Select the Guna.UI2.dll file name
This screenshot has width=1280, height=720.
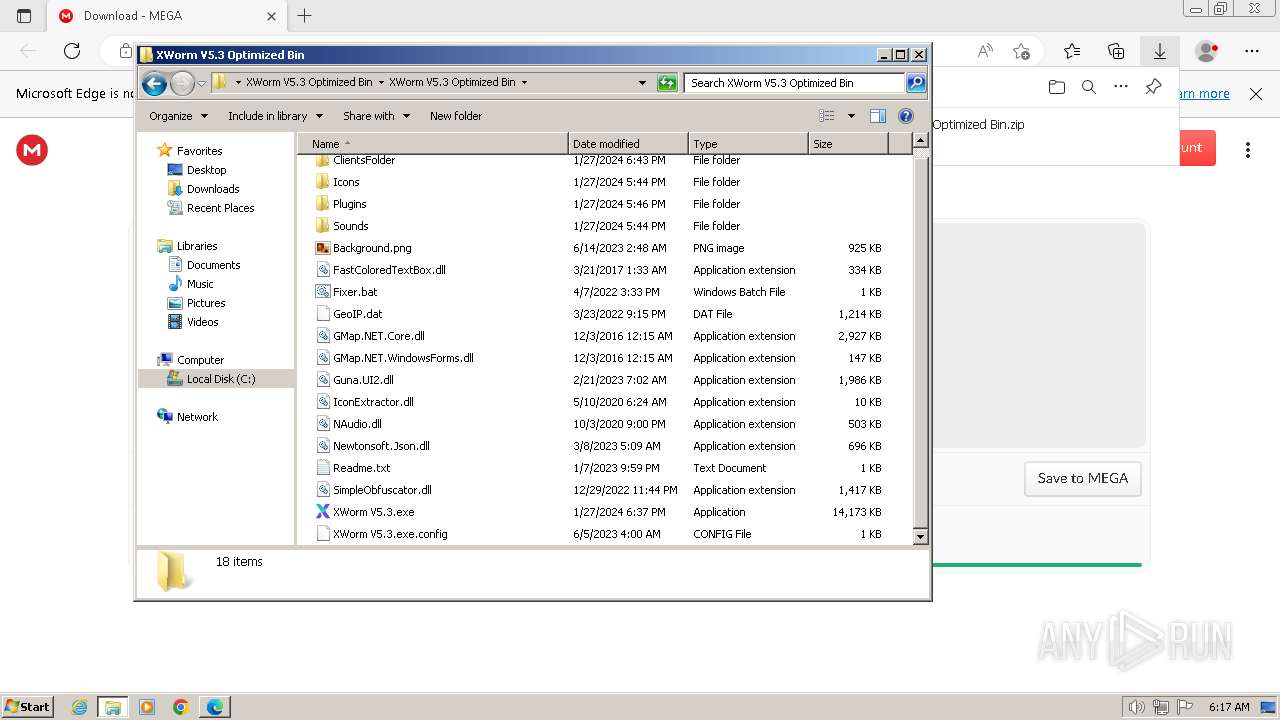point(363,380)
